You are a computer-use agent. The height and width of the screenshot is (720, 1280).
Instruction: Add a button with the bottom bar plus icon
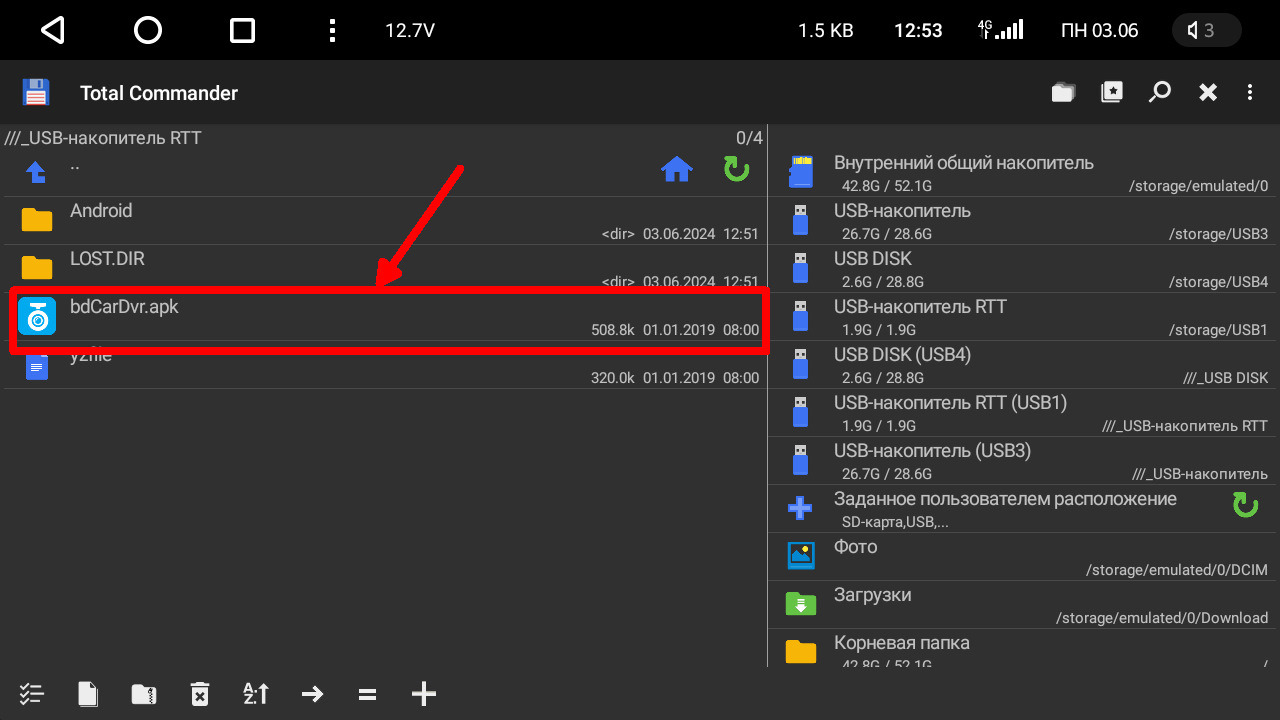coord(424,694)
